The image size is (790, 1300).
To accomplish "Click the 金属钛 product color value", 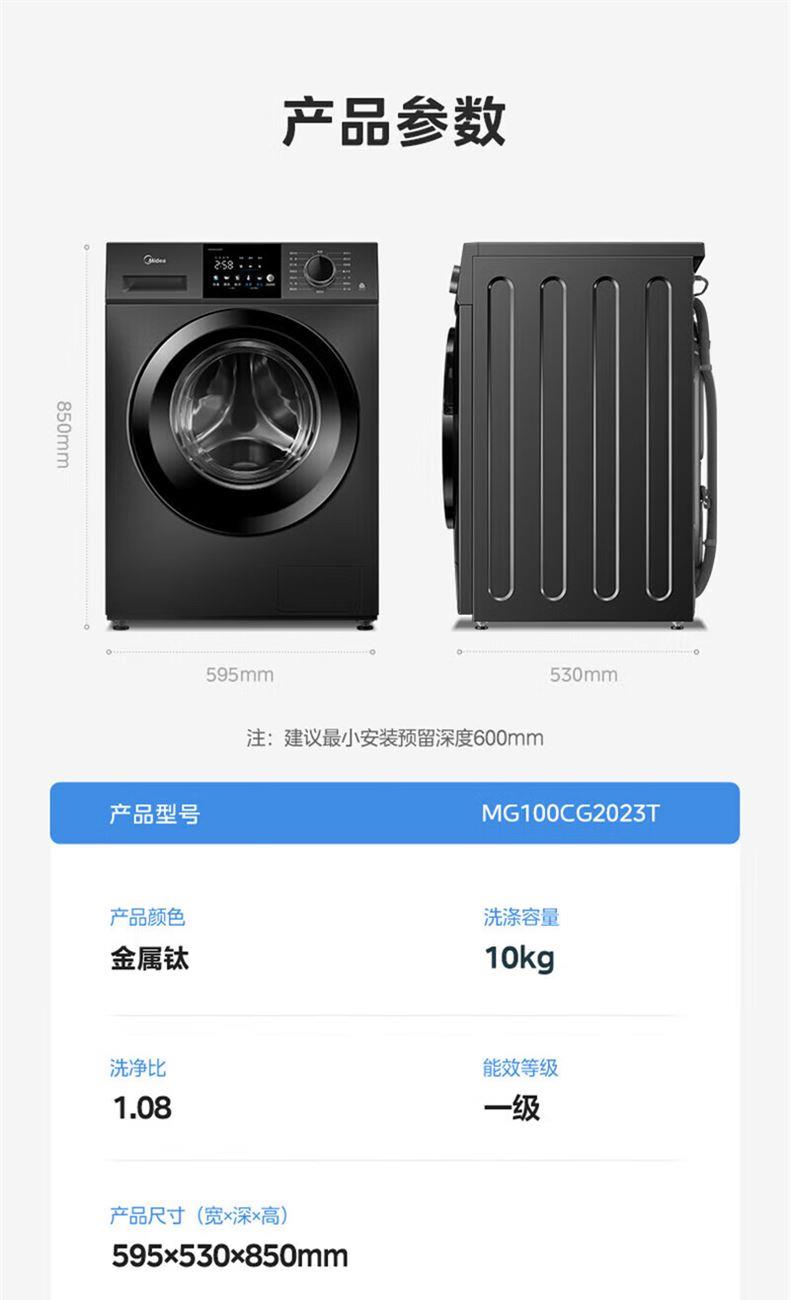I will tap(149, 959).
